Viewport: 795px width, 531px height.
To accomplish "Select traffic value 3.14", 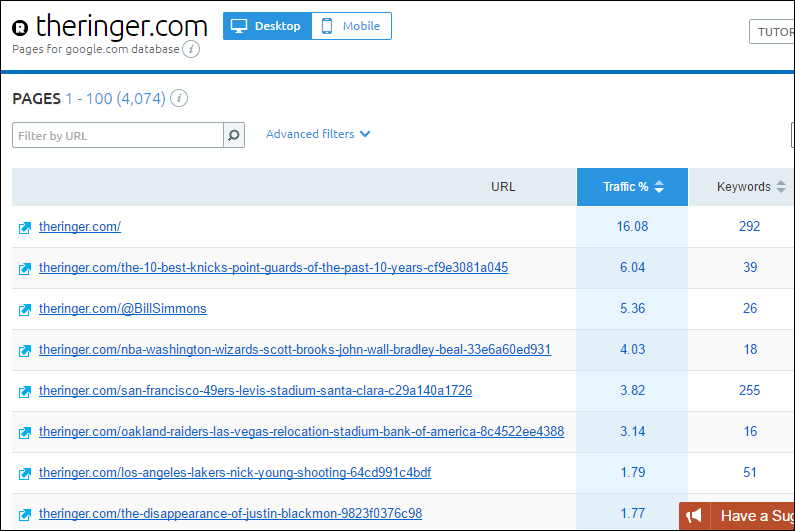I will pyautogui.click(x=632, y=432).
